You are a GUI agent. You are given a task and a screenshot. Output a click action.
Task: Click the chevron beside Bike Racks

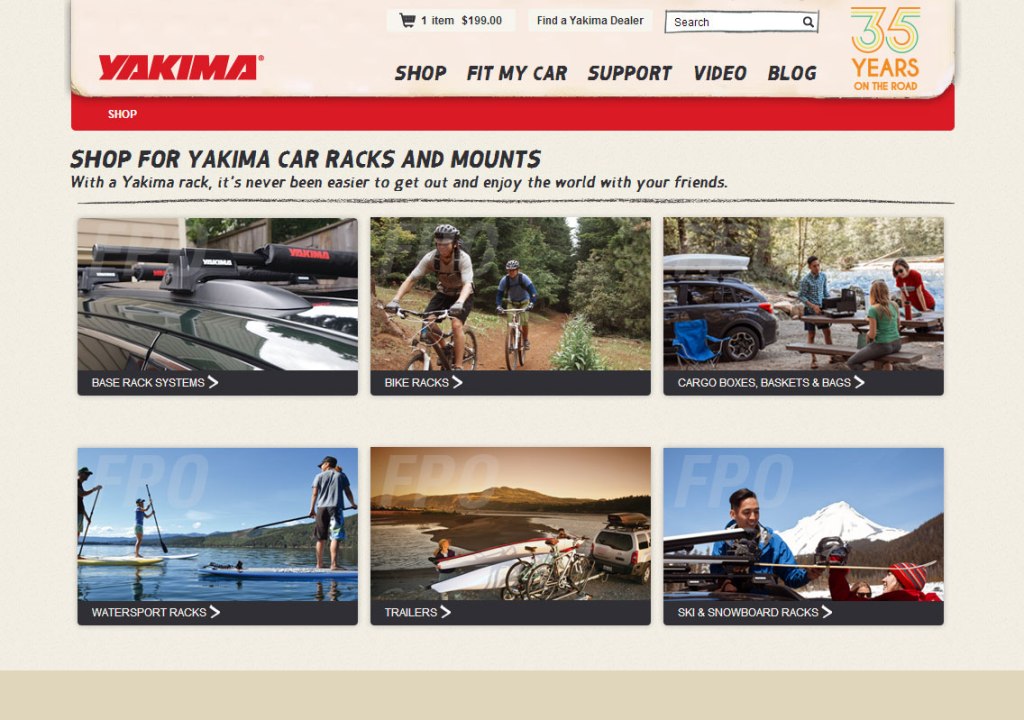[x=457, y=382]
